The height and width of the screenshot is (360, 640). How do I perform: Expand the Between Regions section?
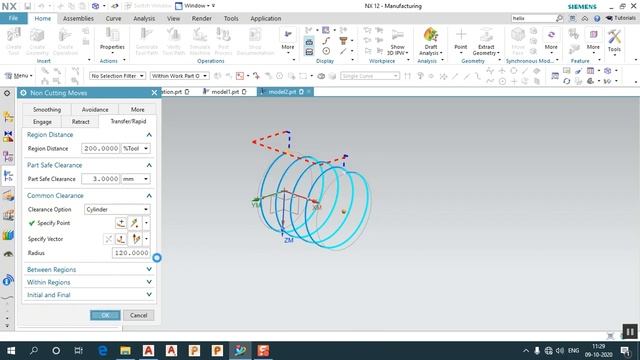tap(89, 269)
